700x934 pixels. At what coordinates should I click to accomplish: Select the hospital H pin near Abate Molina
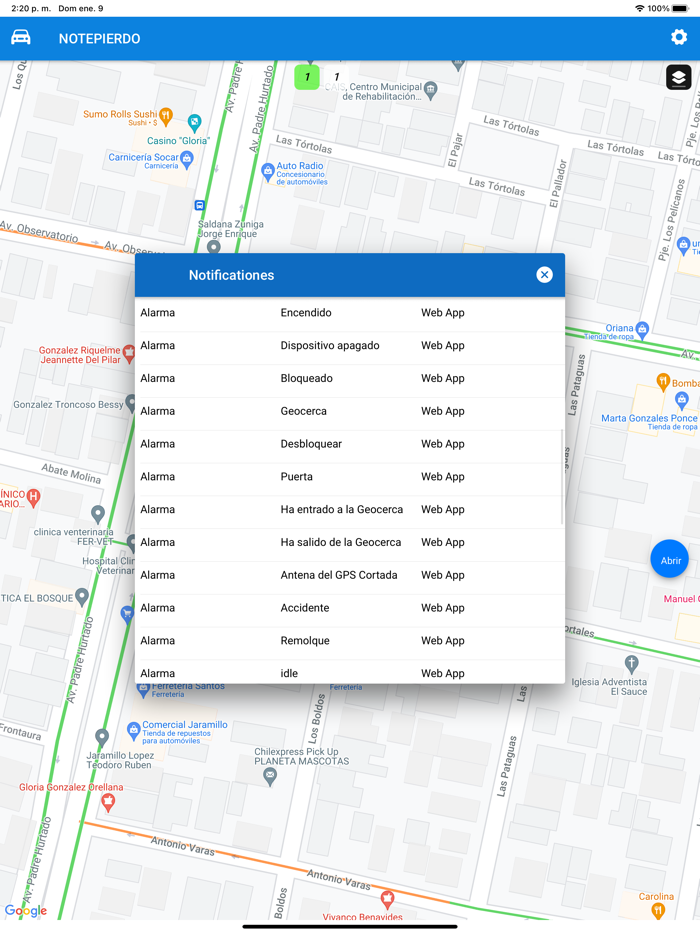pyautogui.click(x=33, y=497)
